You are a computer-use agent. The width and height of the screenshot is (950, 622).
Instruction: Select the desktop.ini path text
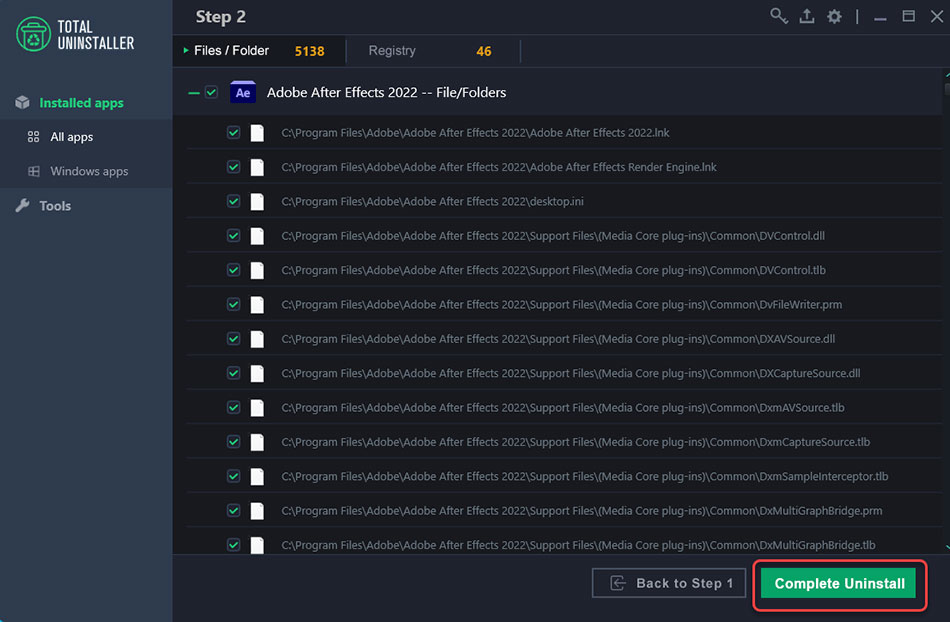[433, 202]
